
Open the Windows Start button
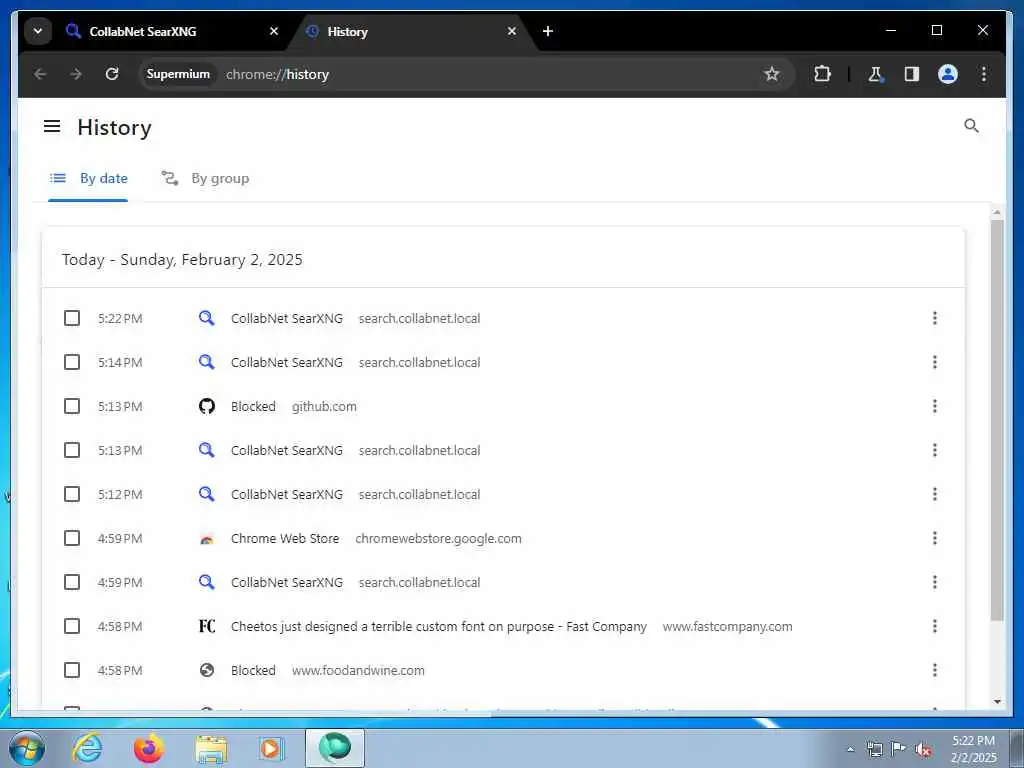pyautogui.click(x=26, y=748)
